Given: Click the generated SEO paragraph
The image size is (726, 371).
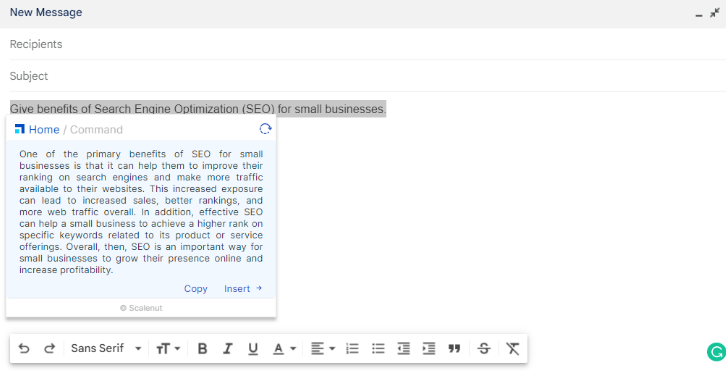Looking at the screenshot, I should (x=141, y=212).
